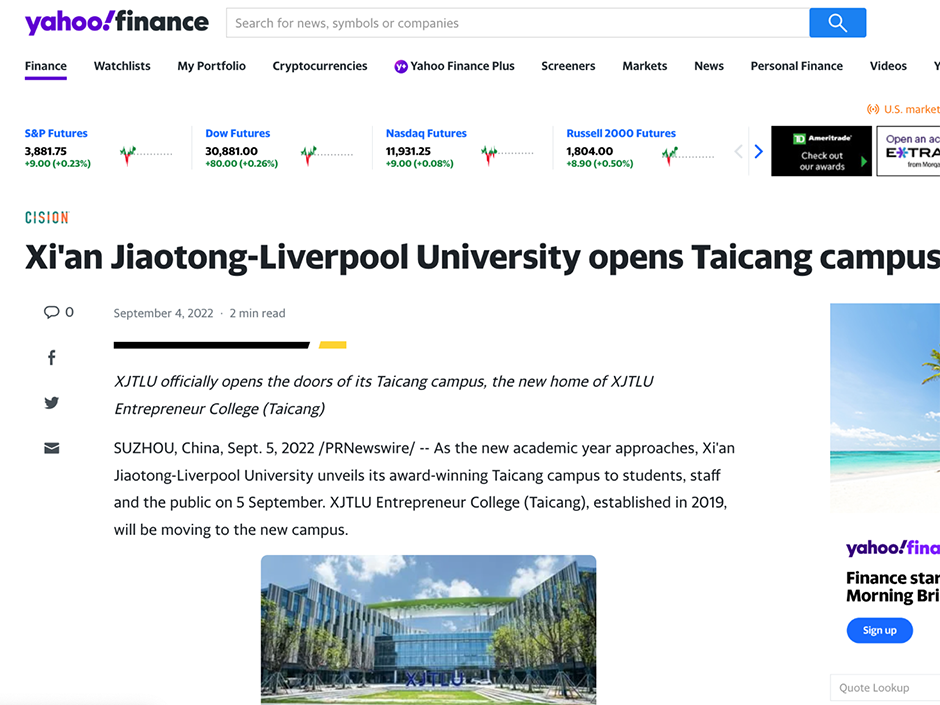Open the Screeners tab
The height and width of the screenshot is (705, 940).
[x=568, y=66]
